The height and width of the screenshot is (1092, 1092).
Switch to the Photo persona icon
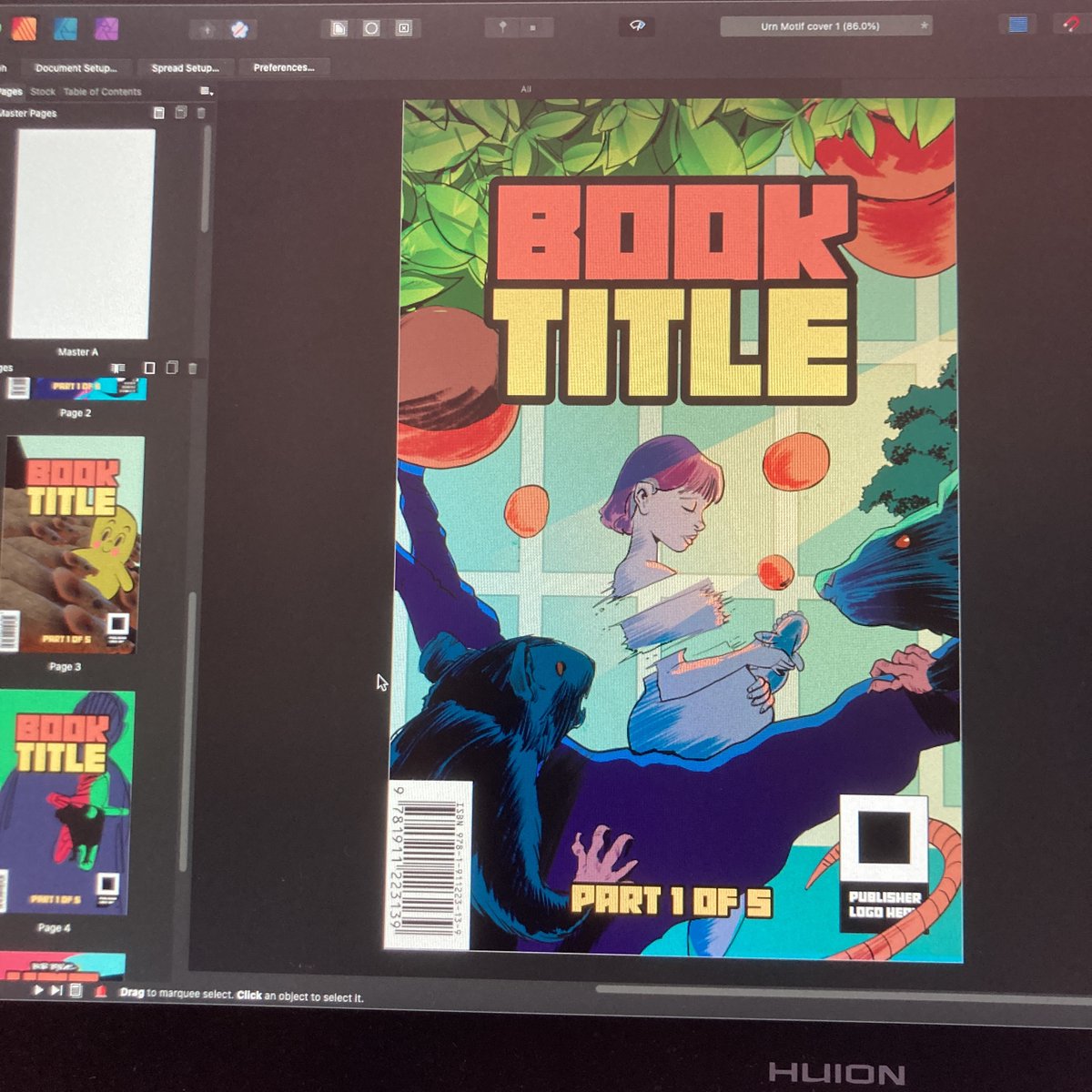(106, 28)
